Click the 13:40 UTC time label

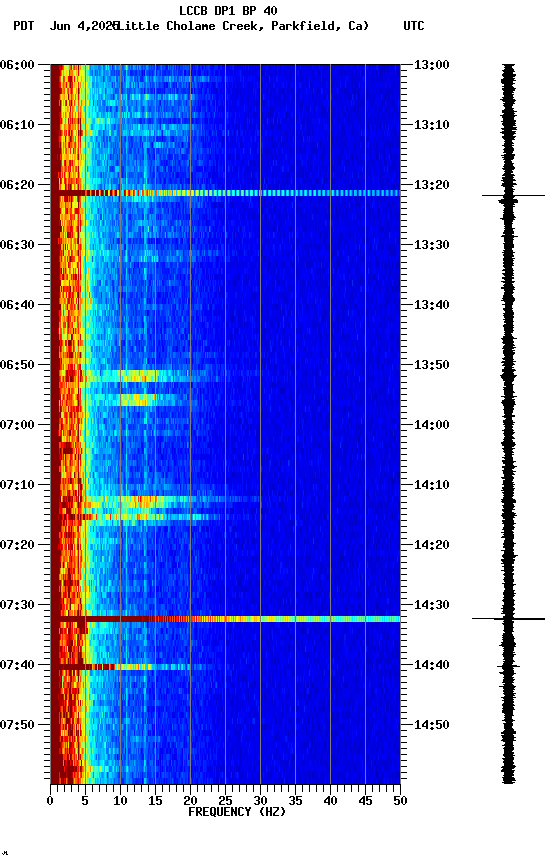(432, 305)
